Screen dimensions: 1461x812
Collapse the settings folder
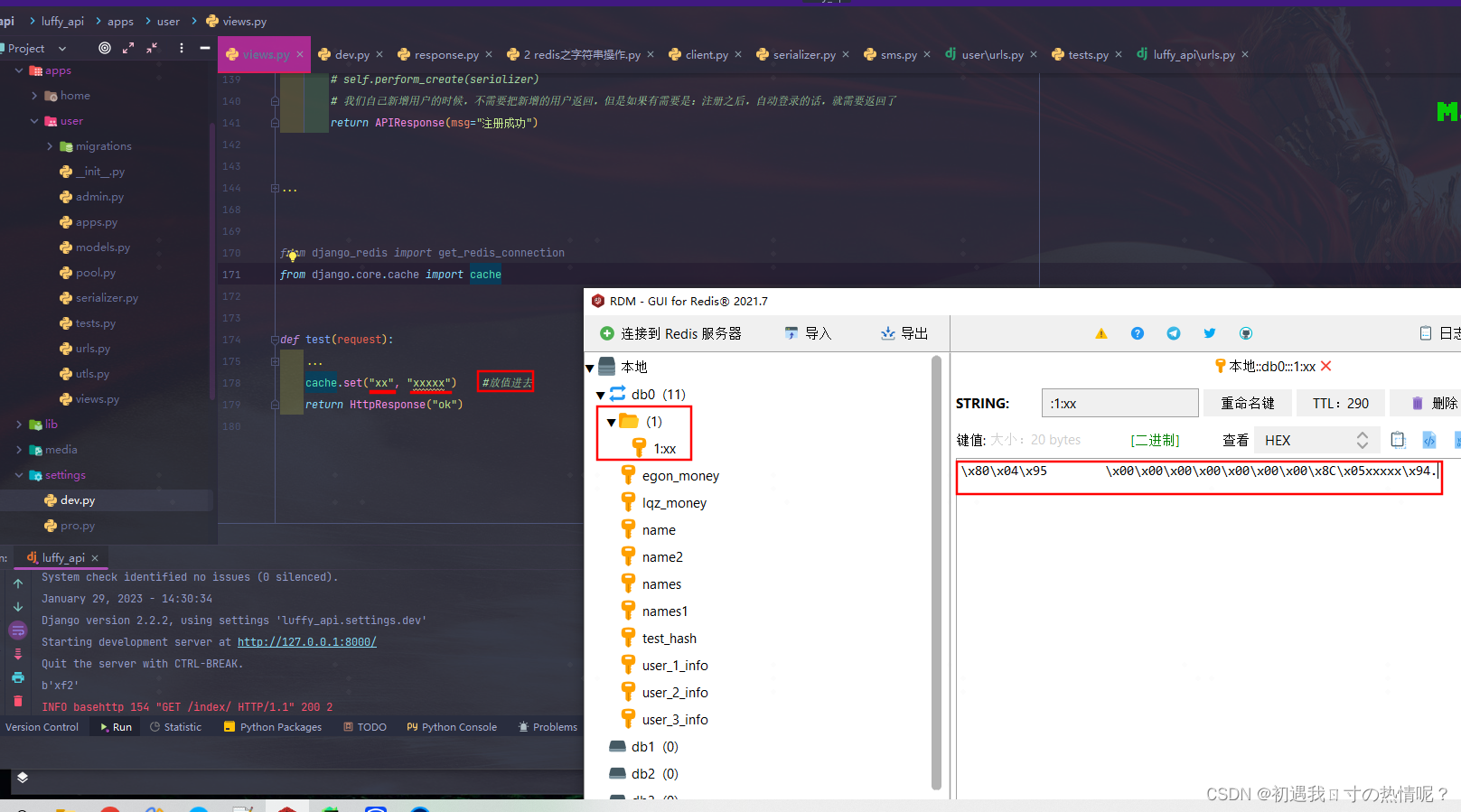[19, 475]
